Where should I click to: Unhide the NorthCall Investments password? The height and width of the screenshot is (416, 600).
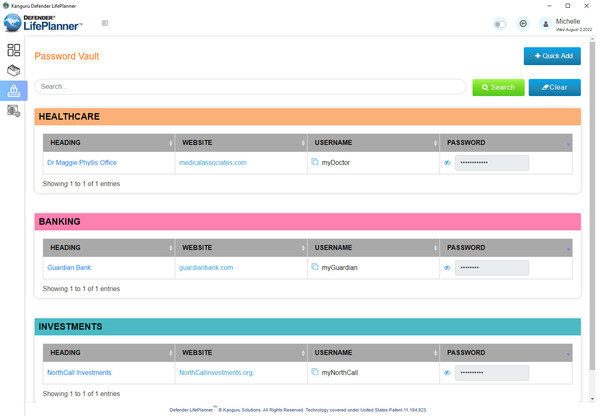(447, 373)
